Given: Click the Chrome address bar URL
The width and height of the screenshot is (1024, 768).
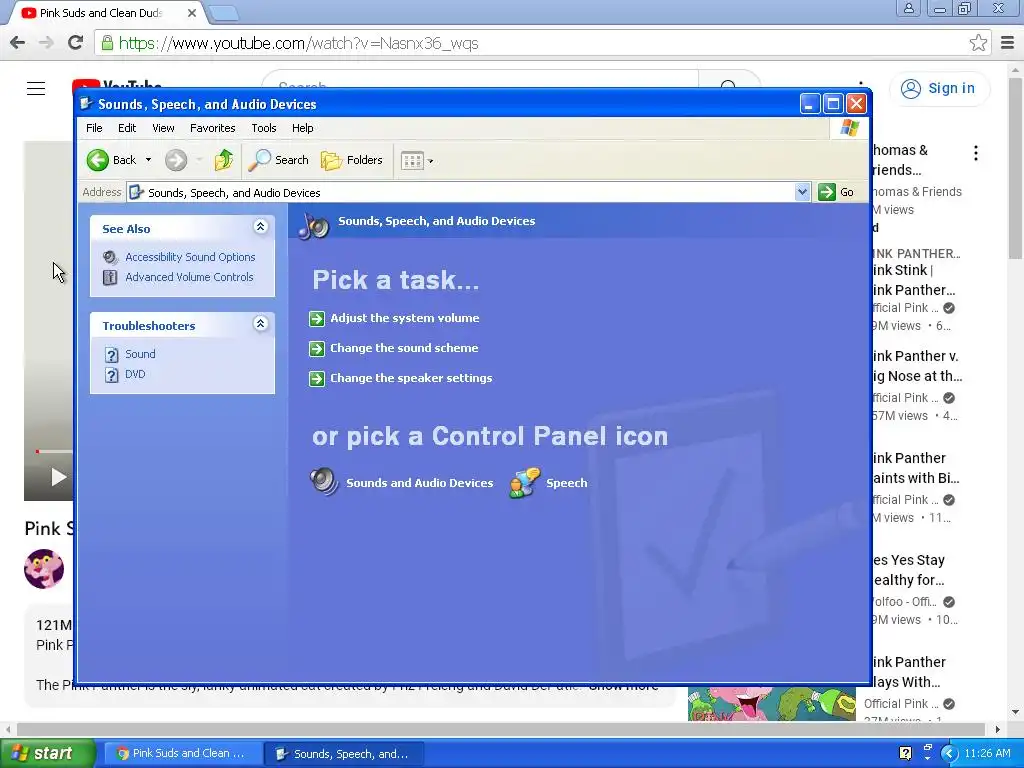Looking at the screenshot, I should 298,43.
